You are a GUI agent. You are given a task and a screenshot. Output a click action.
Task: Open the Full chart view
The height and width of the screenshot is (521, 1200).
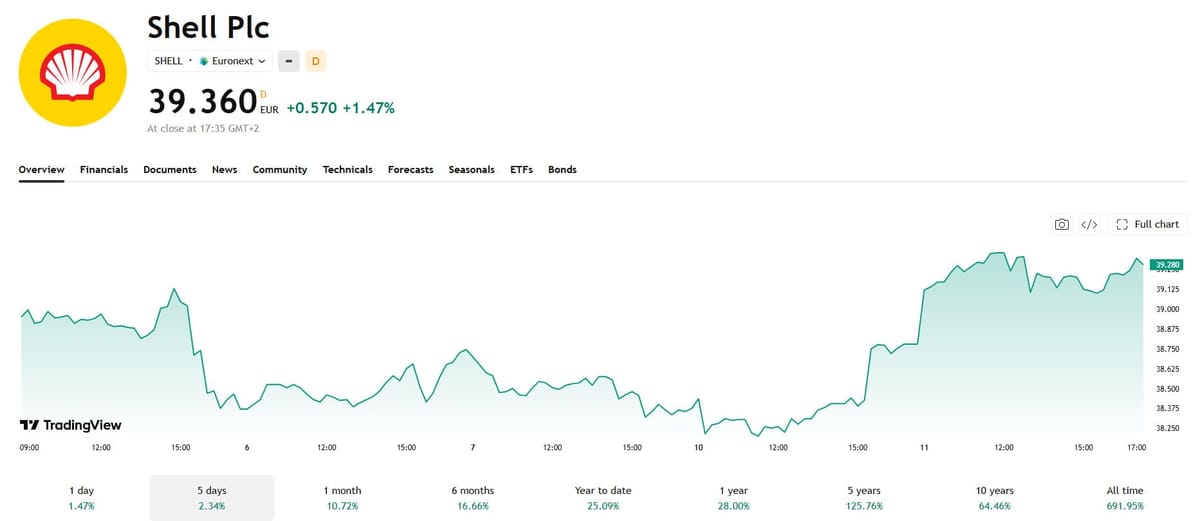(x=1147, y=224)
